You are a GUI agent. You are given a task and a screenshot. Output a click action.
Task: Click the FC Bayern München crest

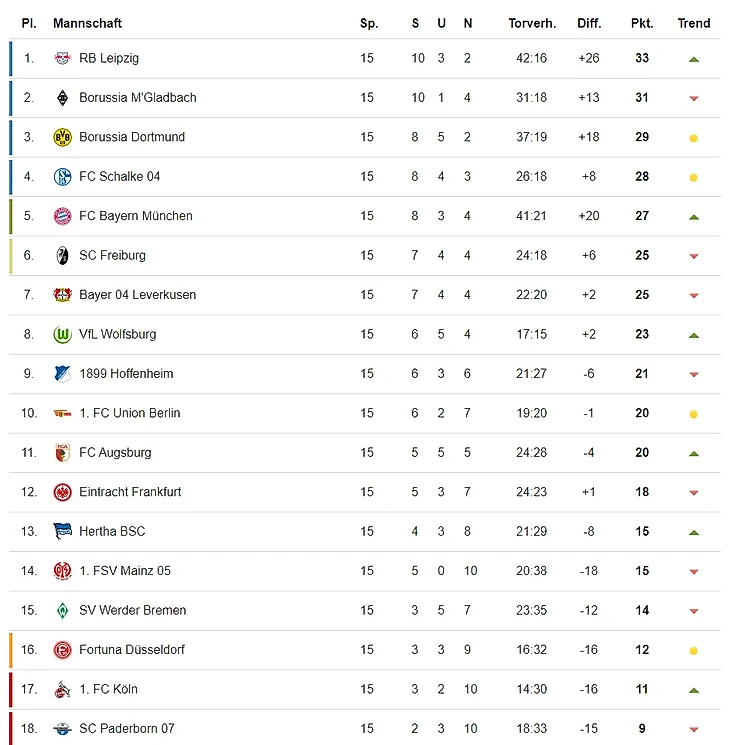62,216
